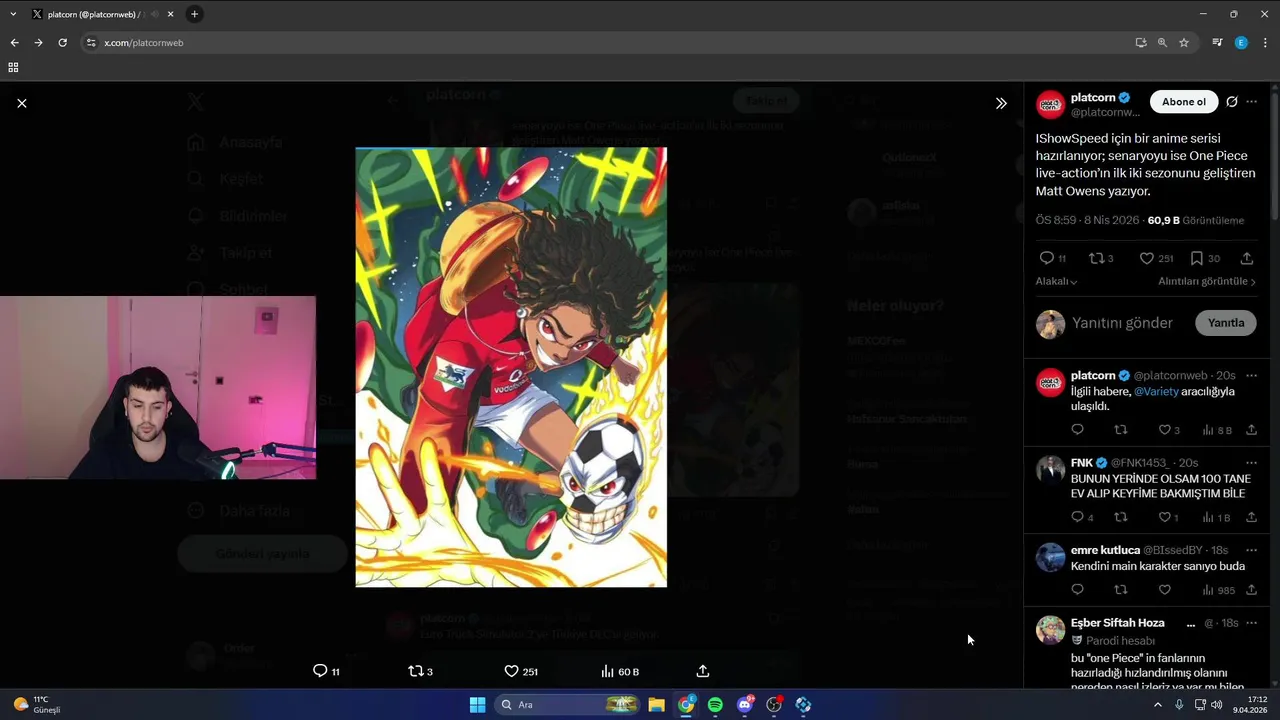Open the Alakalı sort dropdown
1280x720 pixels.
pyautogui.click(x=1056, y=282)
